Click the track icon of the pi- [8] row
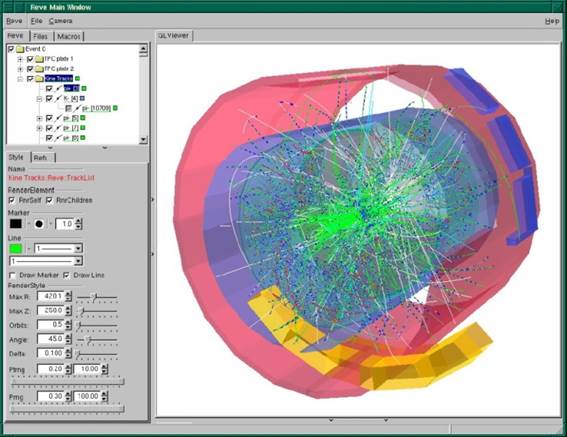 point(58,138)
